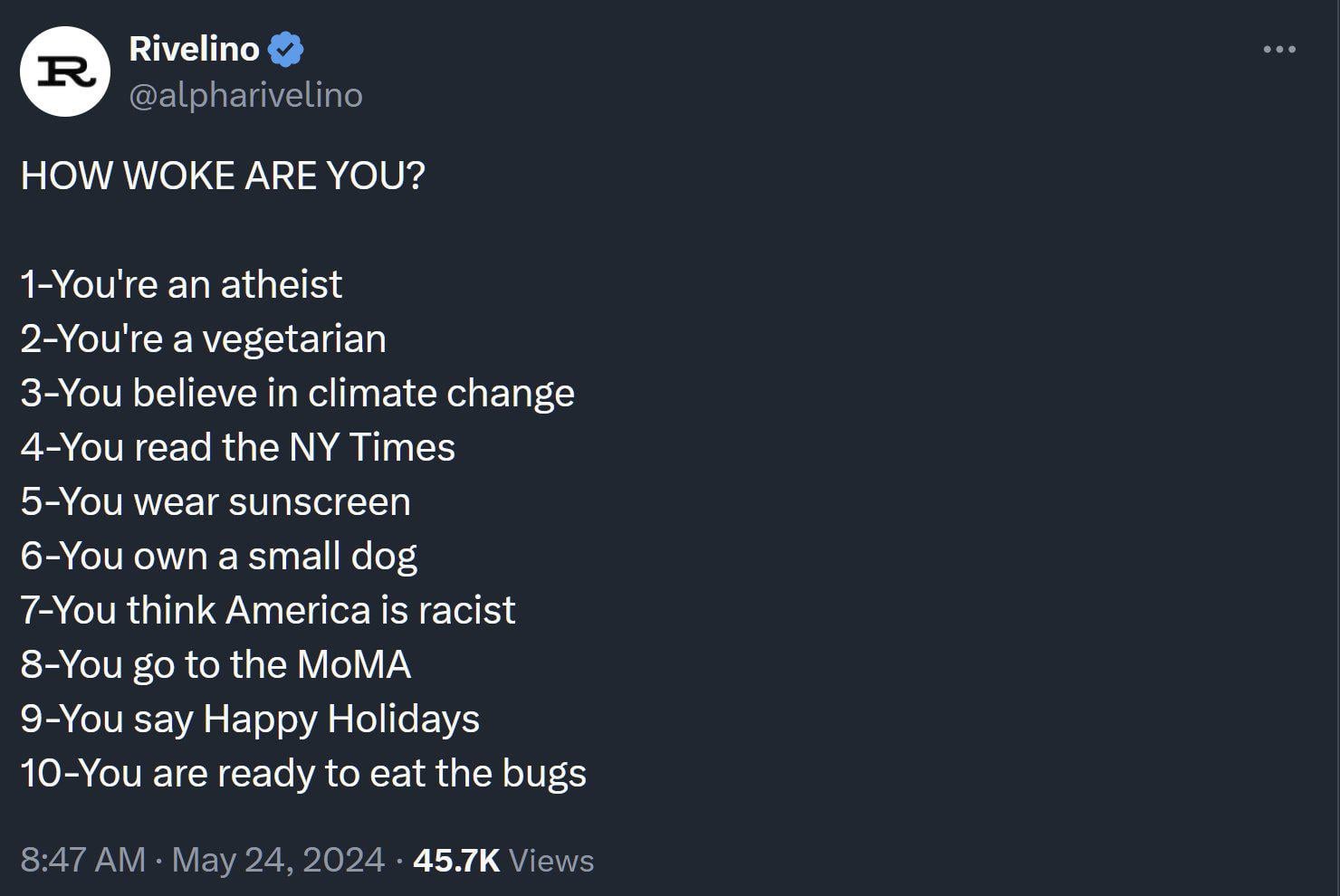Screen dimensions: 1340x896
Task: Open the 8:47 AM post time link
Action: pyautogui.click(x=82, y=860)
